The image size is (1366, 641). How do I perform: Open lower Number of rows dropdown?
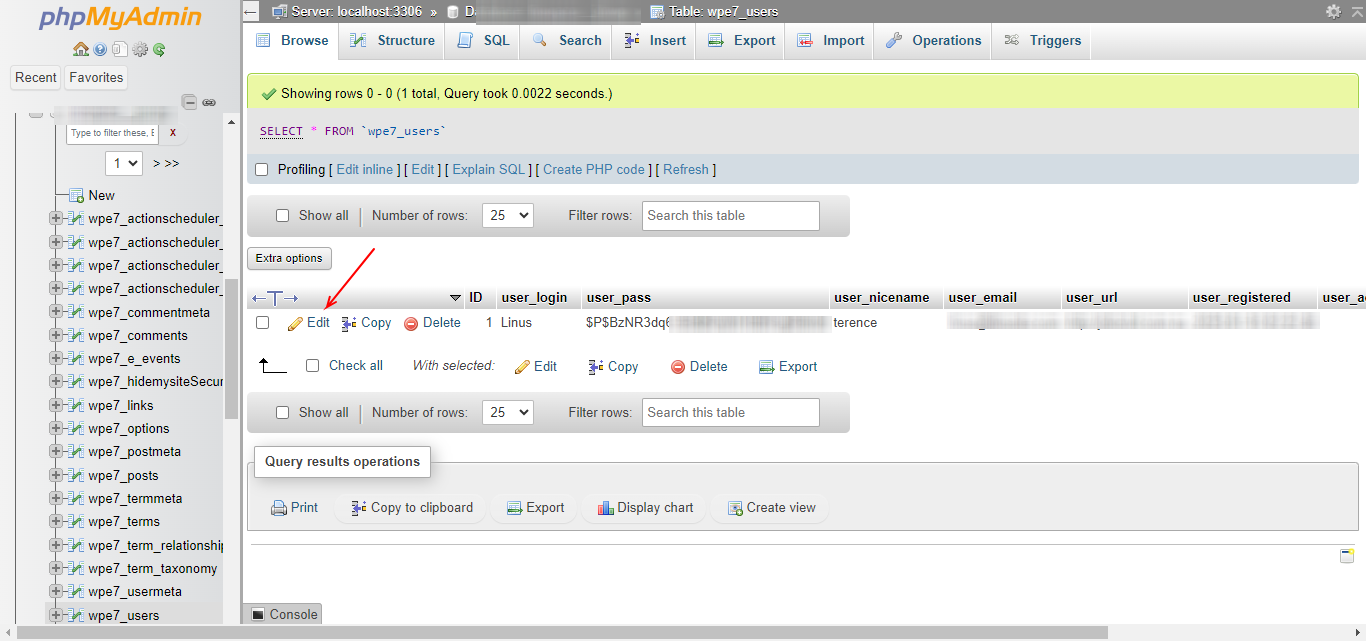point(508,413)
